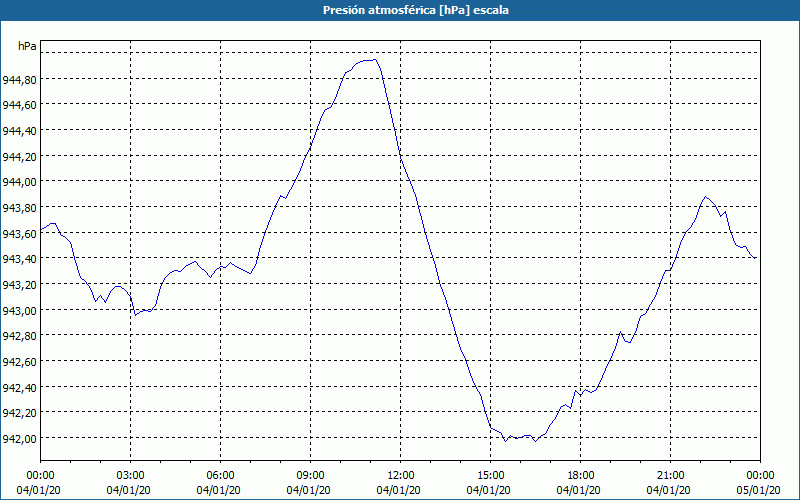This screenshot has width=800, height=500.
Task: Click the 09:00 time label
Action: pyautogui.click(x=310, y=476)
